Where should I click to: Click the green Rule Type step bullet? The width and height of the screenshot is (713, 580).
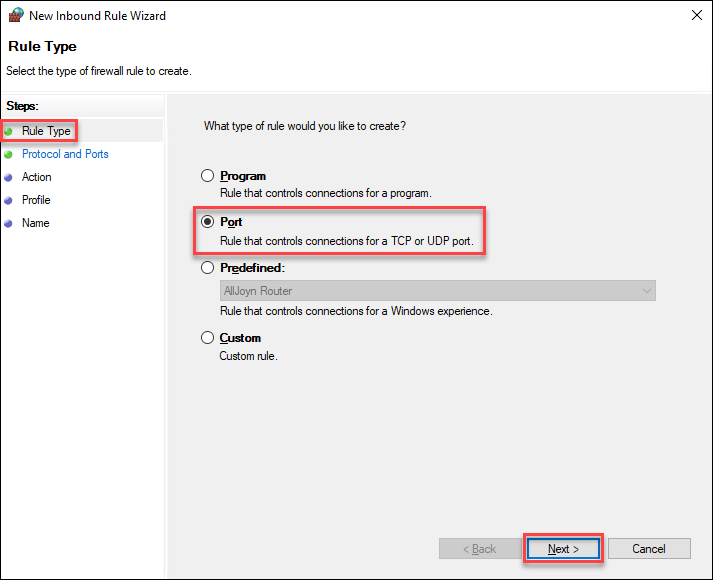(9, 131)
